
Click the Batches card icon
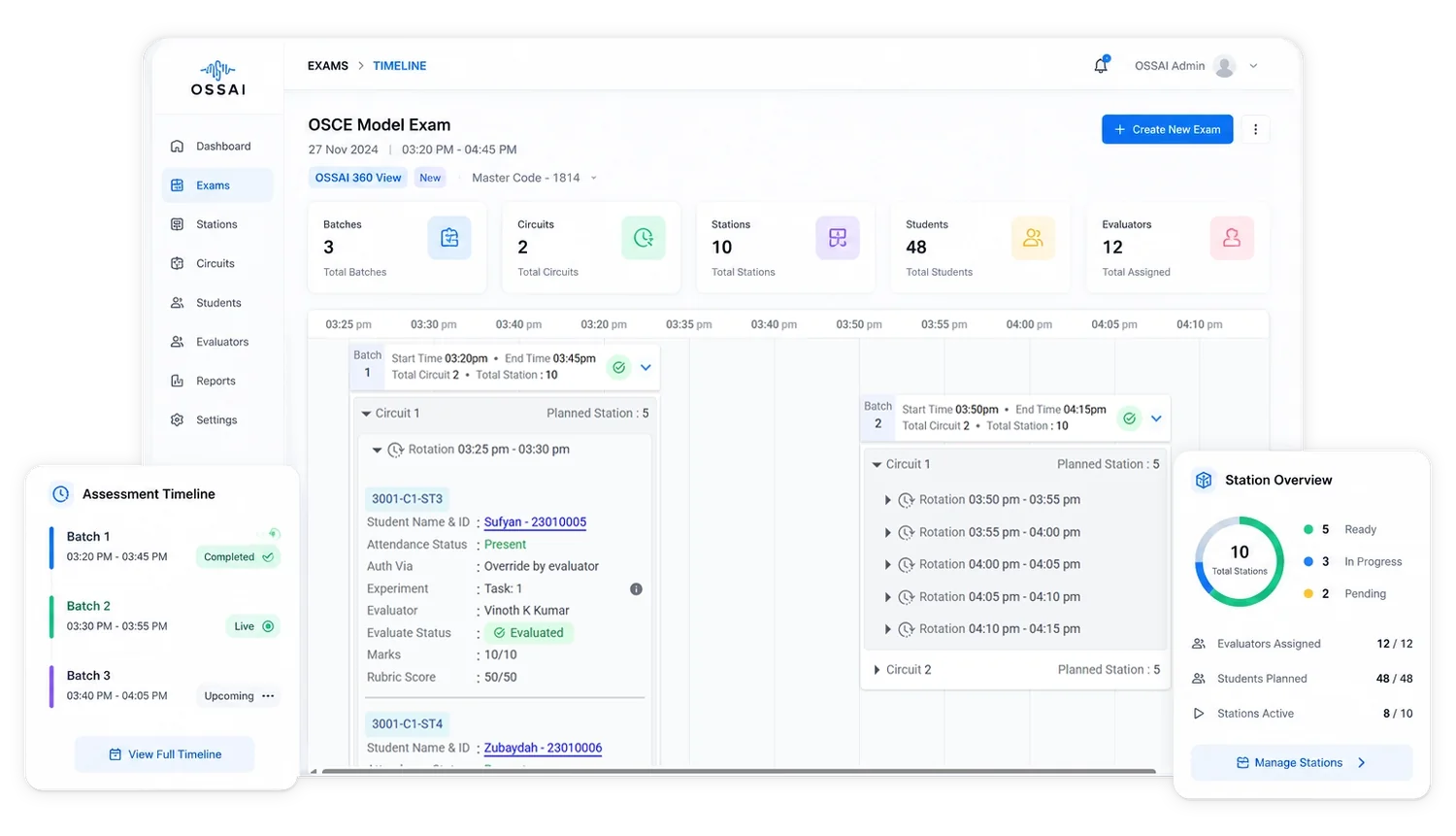tap(449, 238)
